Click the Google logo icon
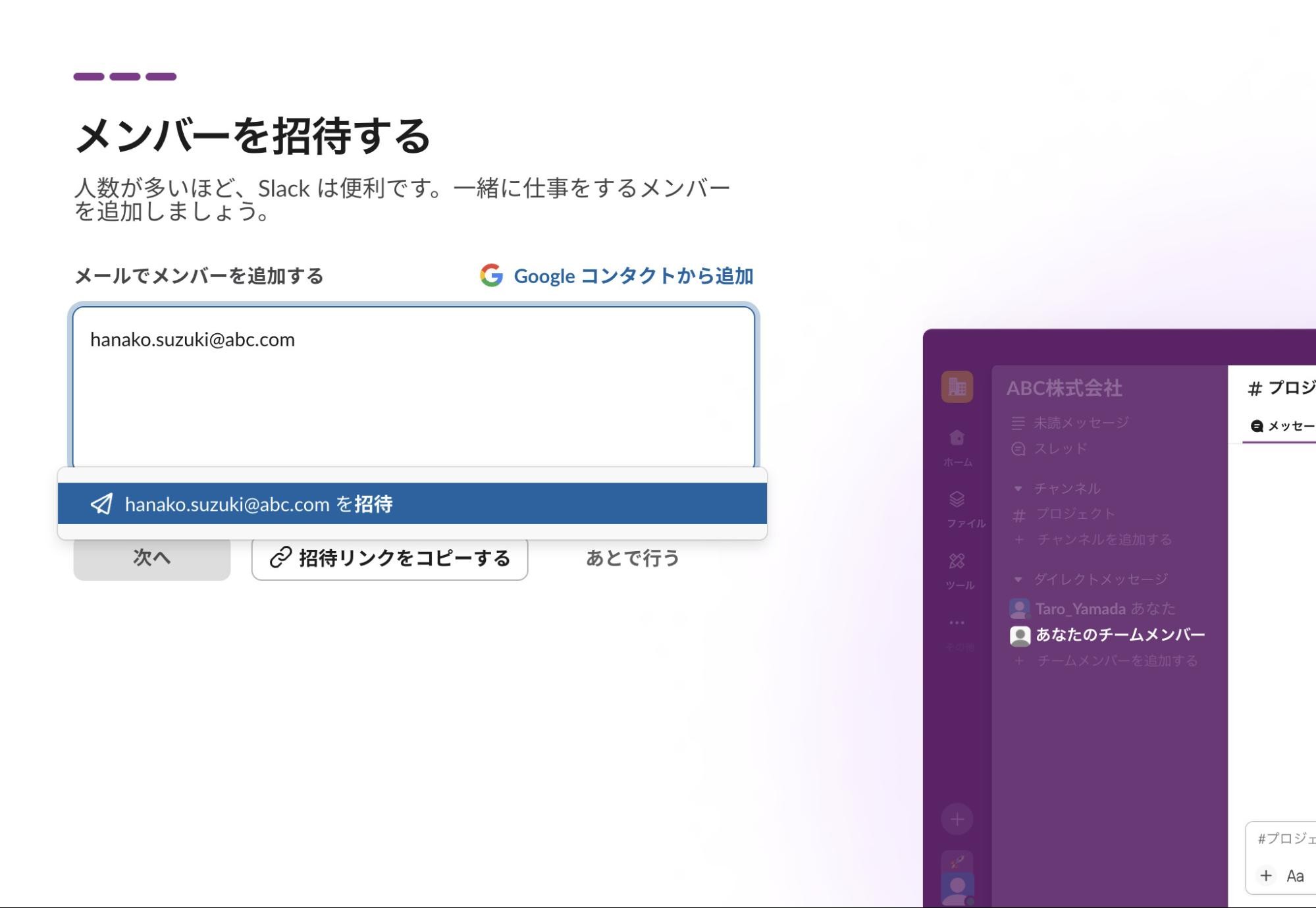The width and height of the screenshot is (1316, 908). pos(491,275)
